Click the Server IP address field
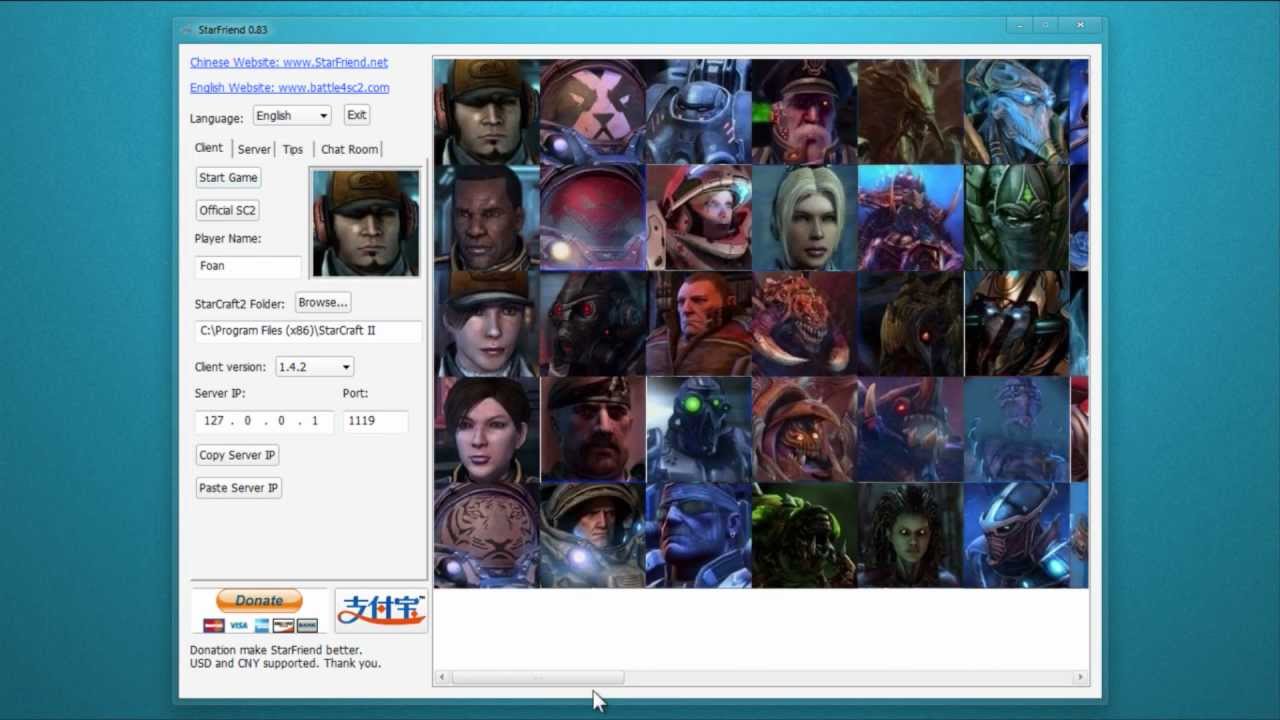This screenshot has height=720, width=1280. 263,421
